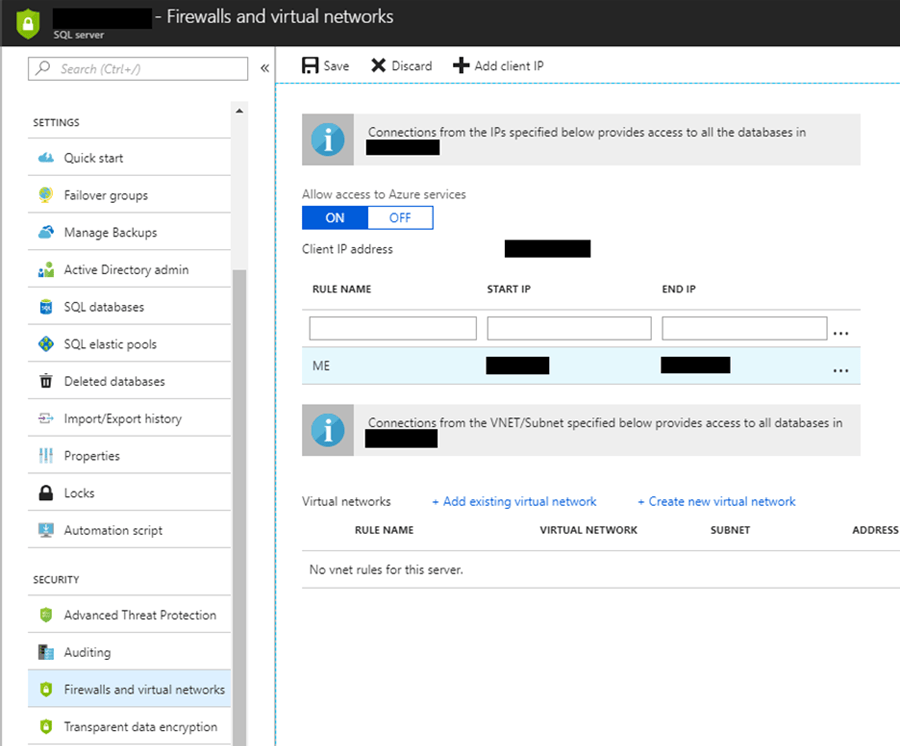Click the Deleted databases trash icon
The width and height of the screenshot is (900, 746).
click(x=46, y=381)
